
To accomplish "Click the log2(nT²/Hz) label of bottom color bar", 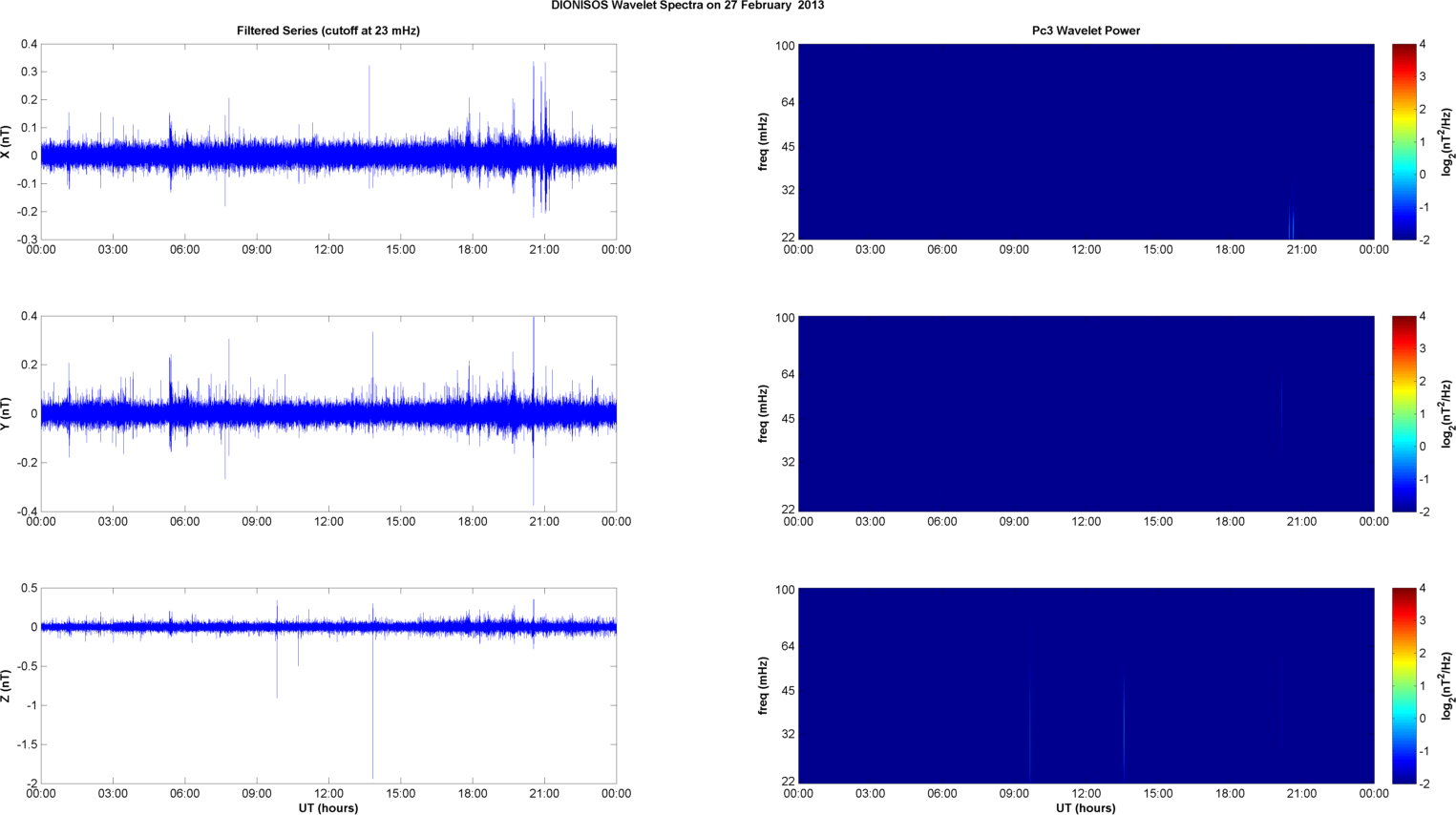I will tap(1446, 685).
